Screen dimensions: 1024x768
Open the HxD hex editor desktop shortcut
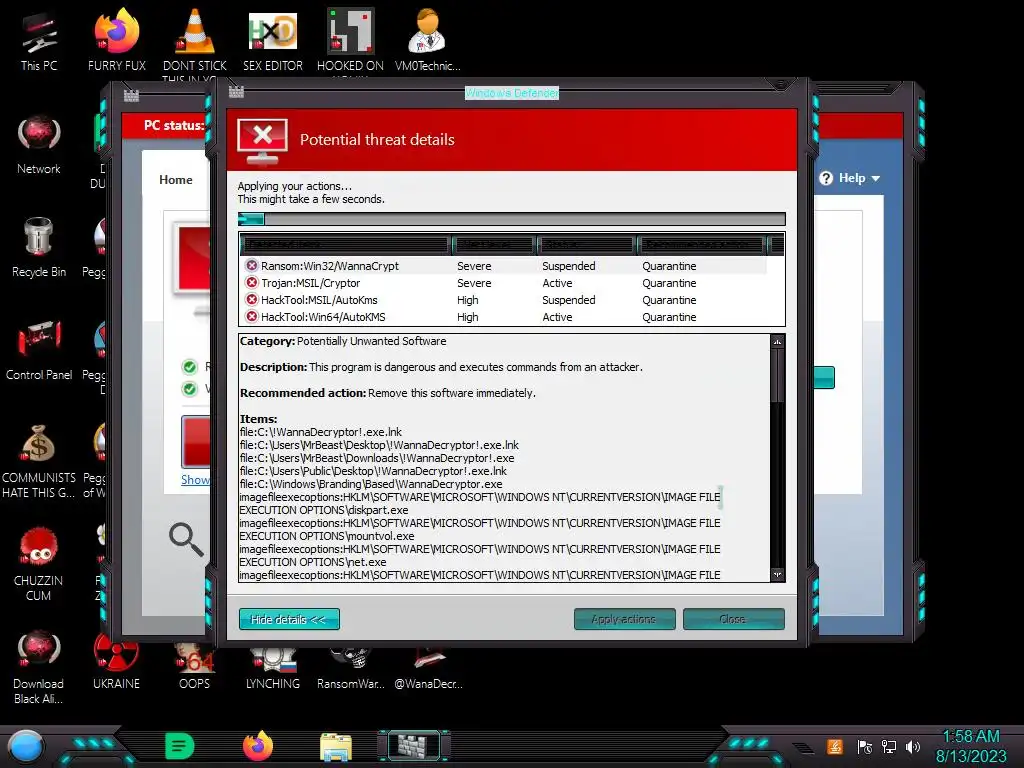coord(272,41)
